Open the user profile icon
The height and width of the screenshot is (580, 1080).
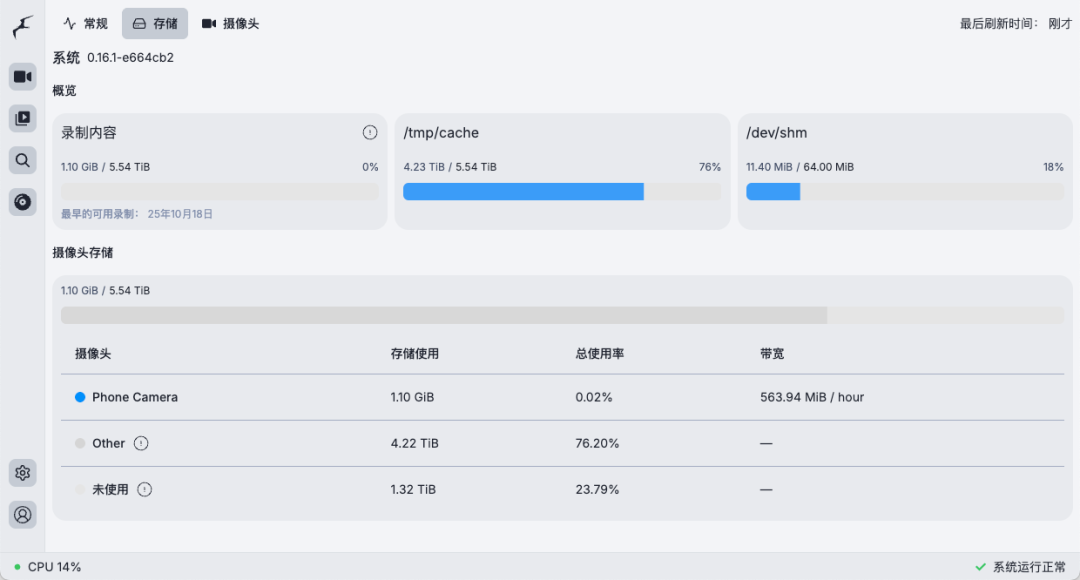coord(22,514)
